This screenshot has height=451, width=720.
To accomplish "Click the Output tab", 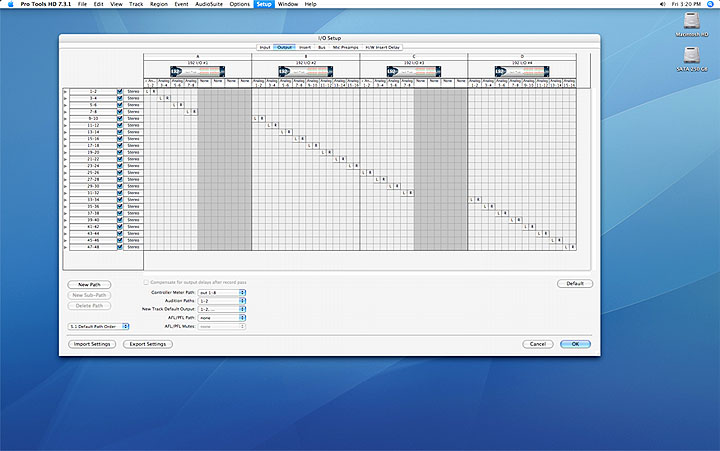I will (x=285, y=47).
